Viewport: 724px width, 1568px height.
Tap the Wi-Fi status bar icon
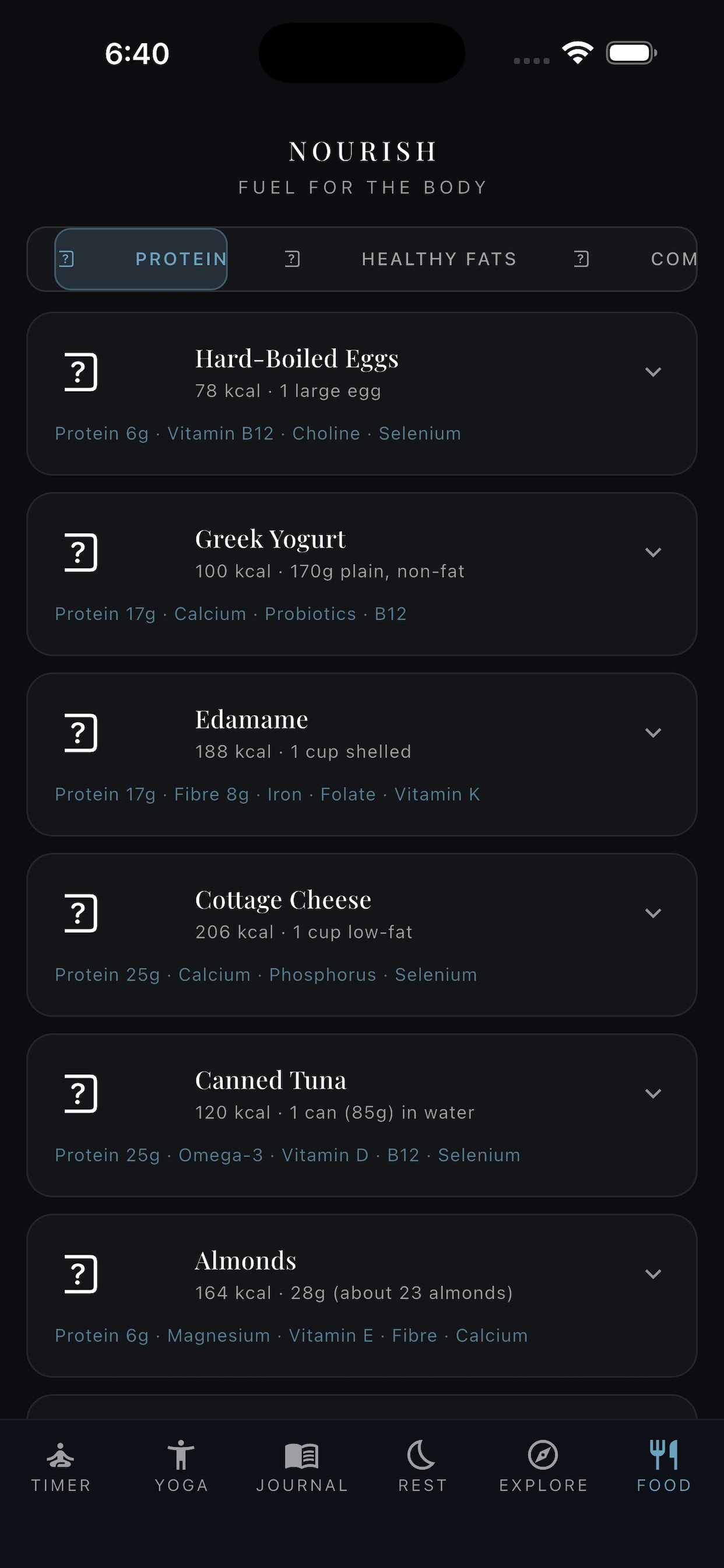coord(577,53)
